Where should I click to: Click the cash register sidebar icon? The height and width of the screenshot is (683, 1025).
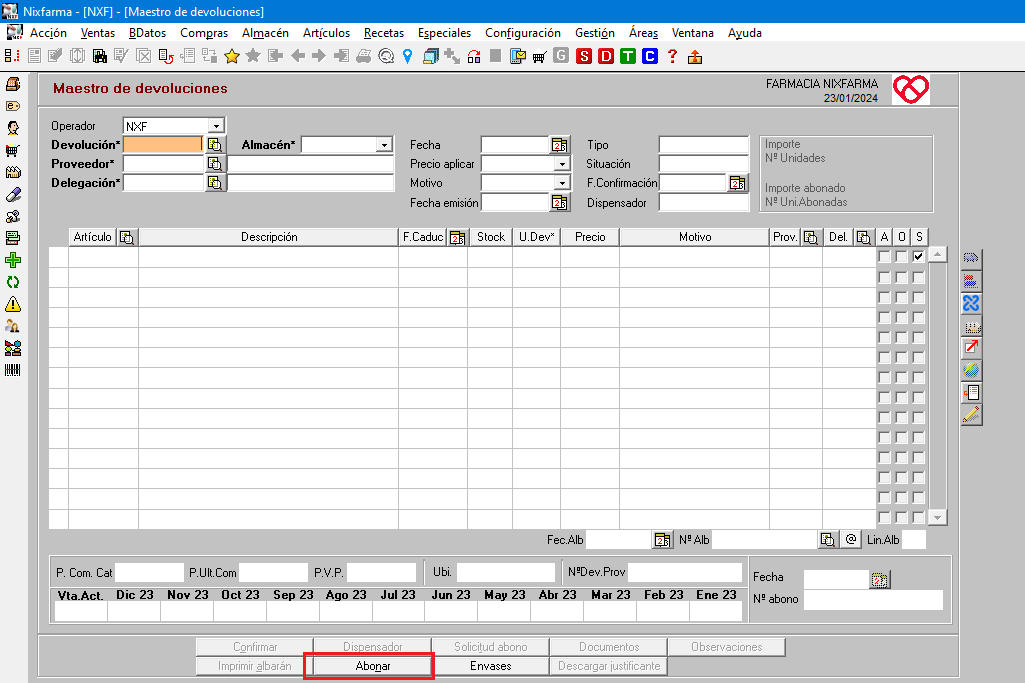[x=13, y=84]
